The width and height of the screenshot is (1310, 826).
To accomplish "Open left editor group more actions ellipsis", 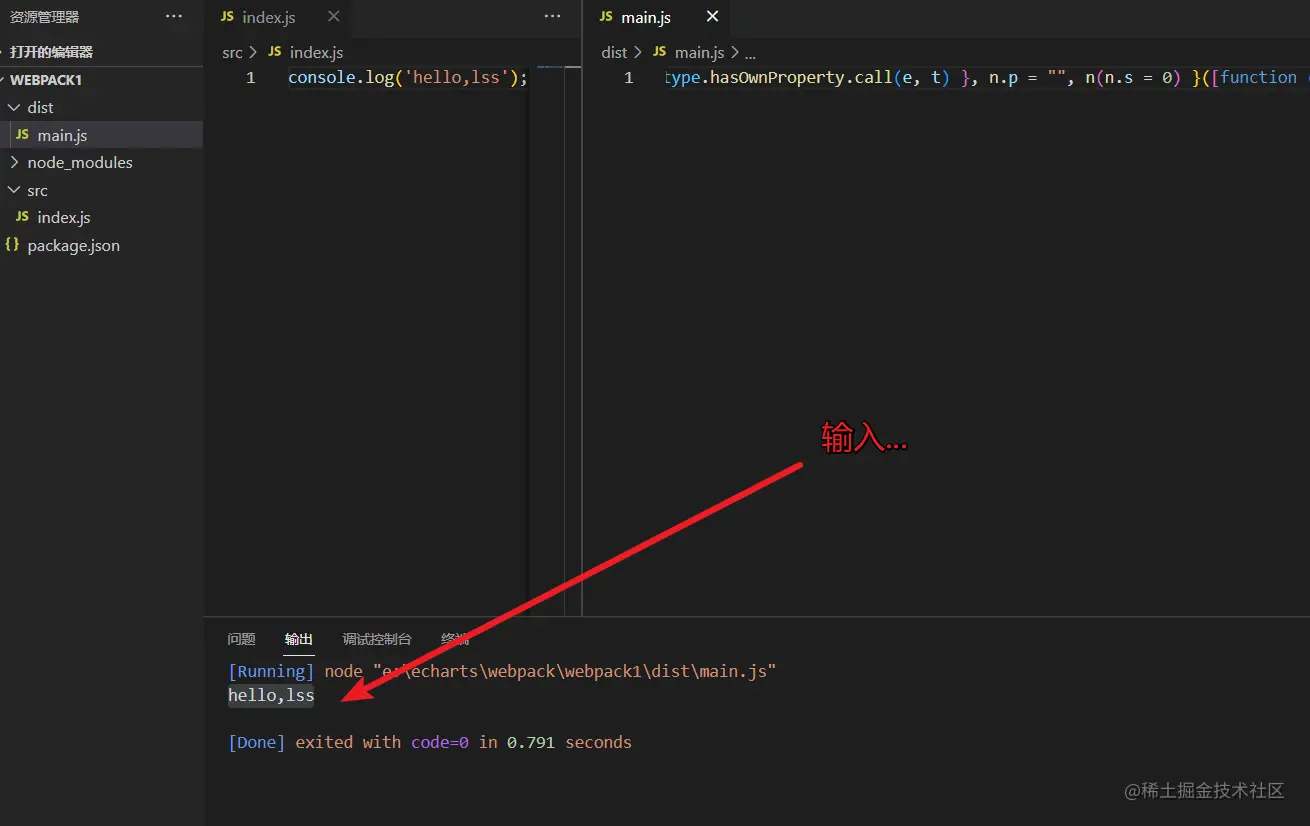I will 552,17.
